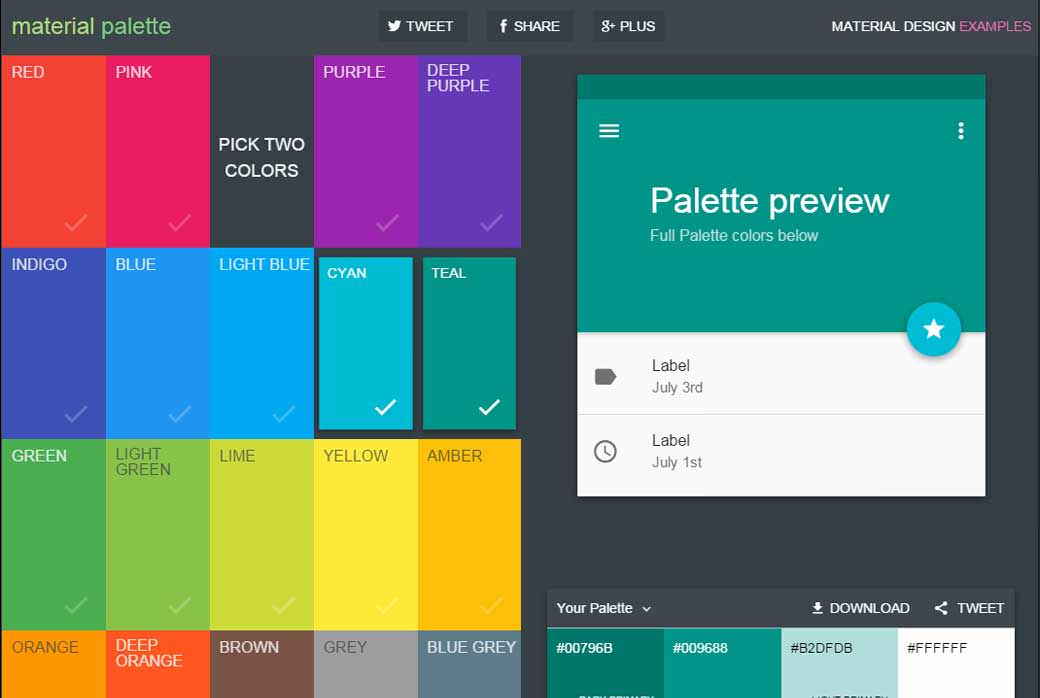Click the SHARE button

point(530,26)
